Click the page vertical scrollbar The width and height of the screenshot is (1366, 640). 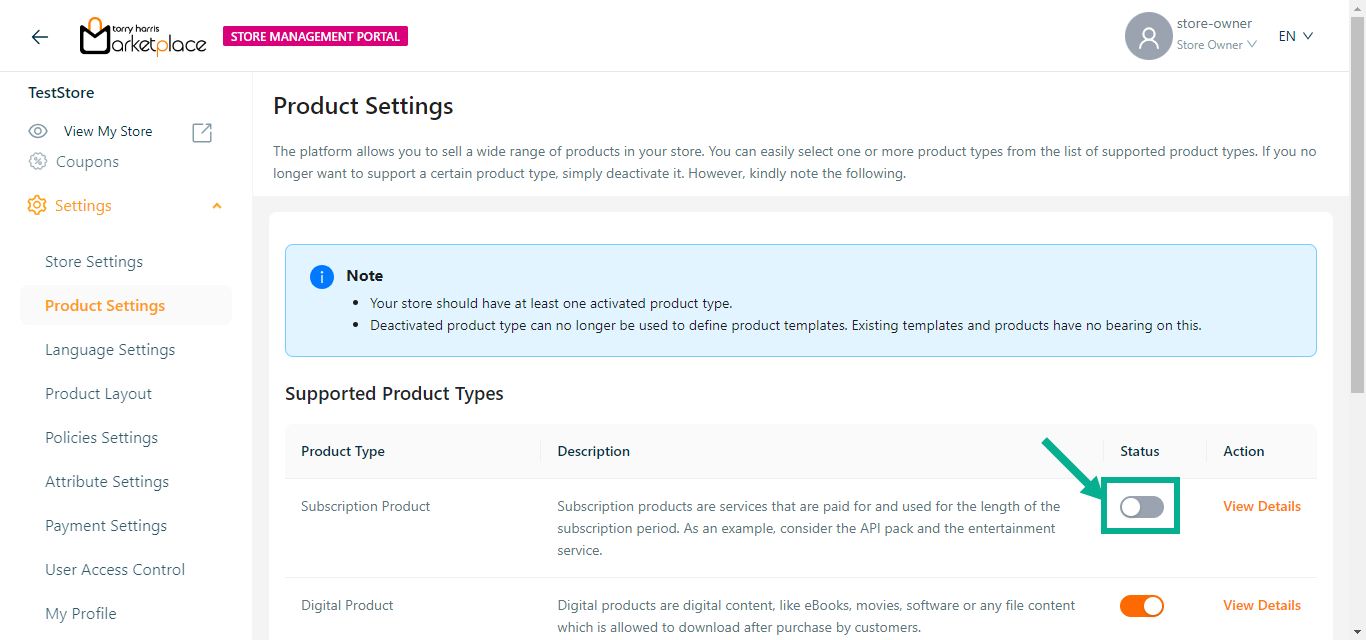click(x=1357, y=200)
